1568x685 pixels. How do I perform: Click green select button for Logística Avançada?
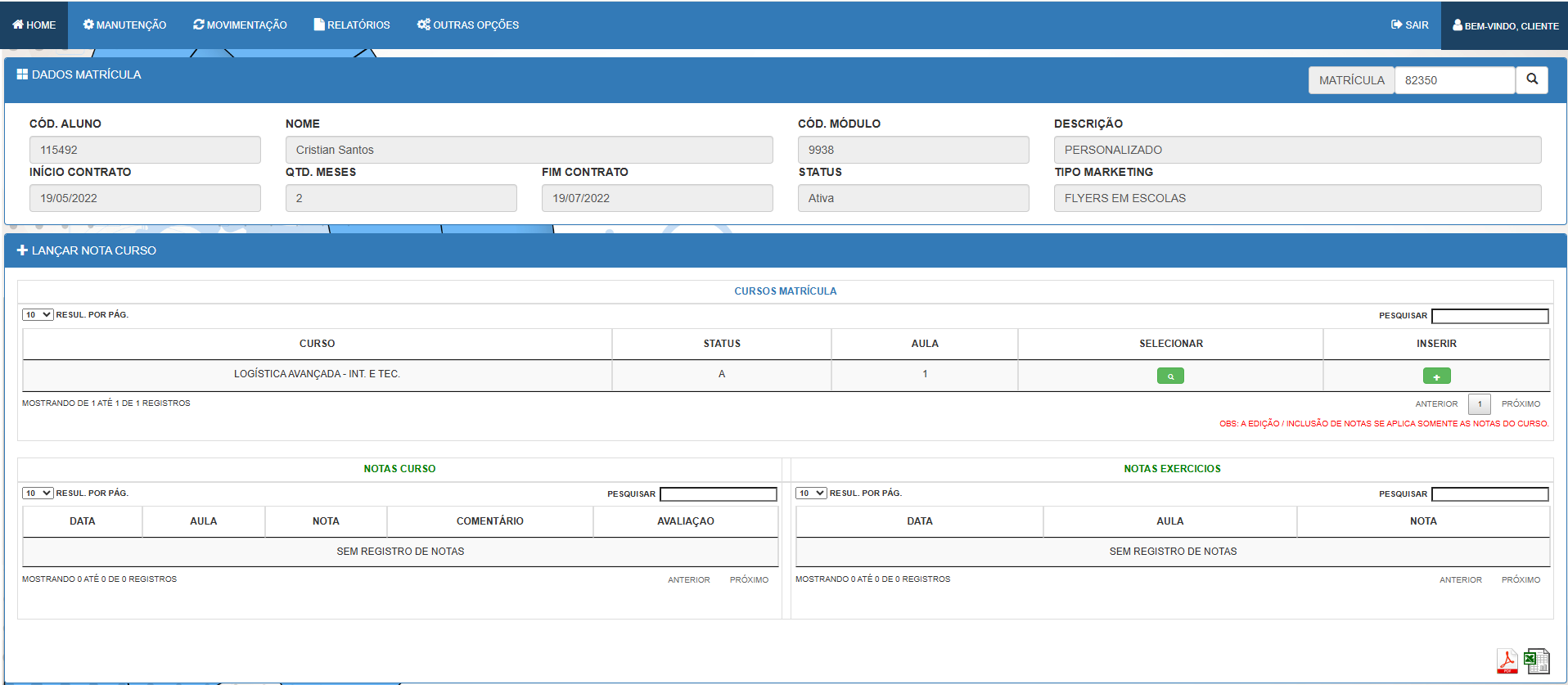point(1170,376)
